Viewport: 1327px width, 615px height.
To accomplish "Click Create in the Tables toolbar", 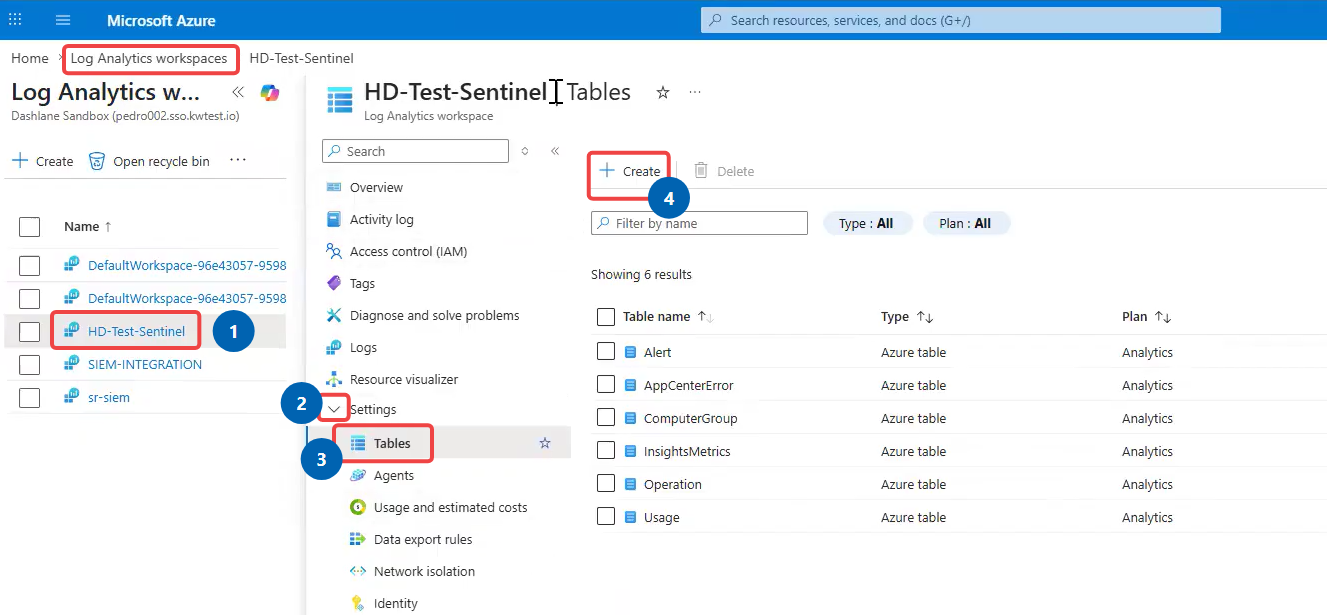I will (630, 171).
